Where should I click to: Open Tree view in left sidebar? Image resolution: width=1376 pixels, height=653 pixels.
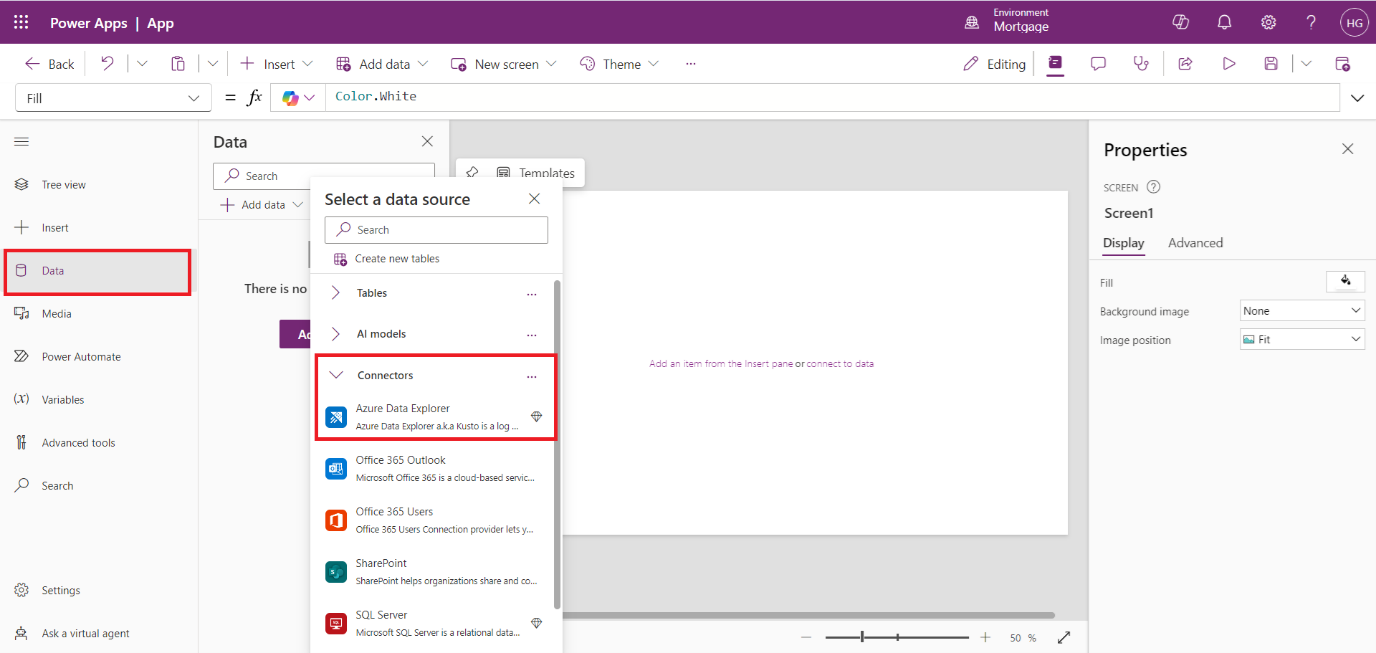point(64,185)
